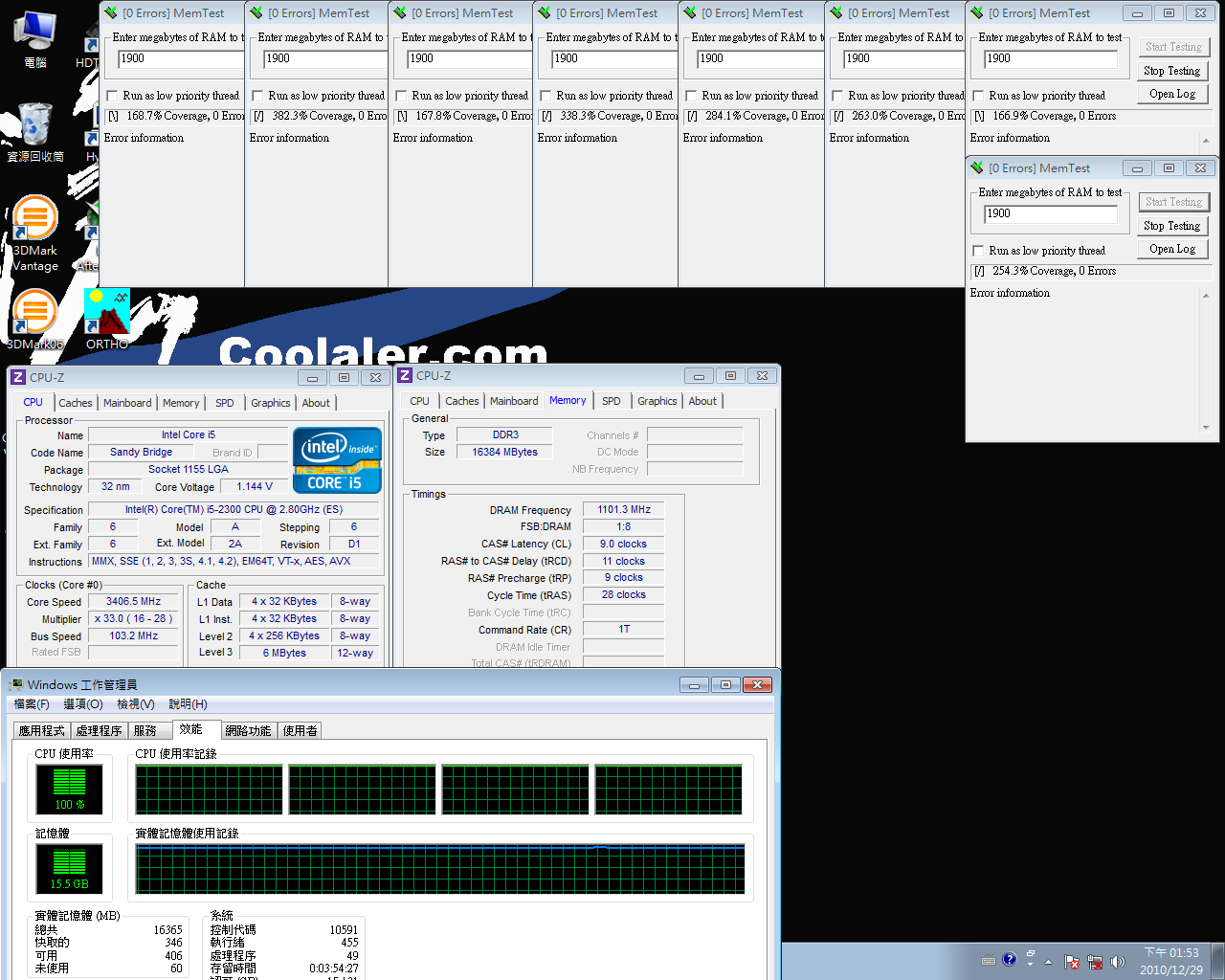The image size is (1225, 980).
Task: Open the network status tray icon
Action: (1094, 962)
